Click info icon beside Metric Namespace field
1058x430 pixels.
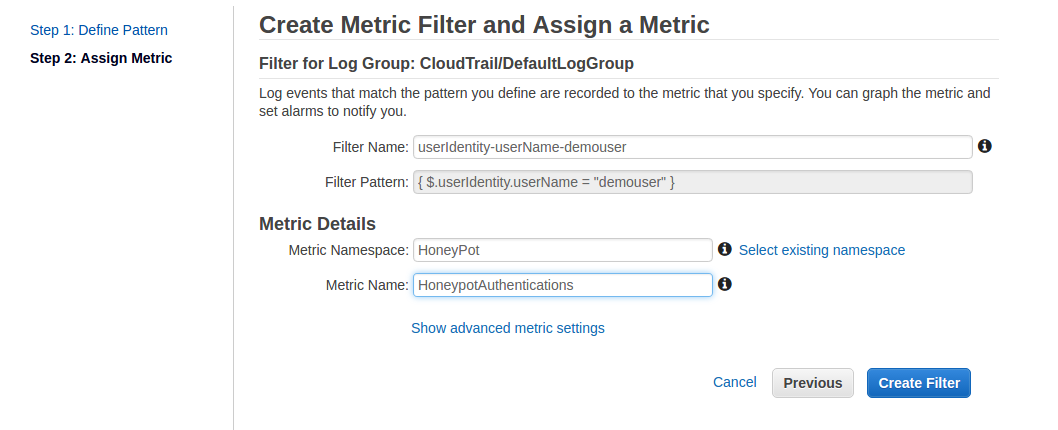(725, 249)
